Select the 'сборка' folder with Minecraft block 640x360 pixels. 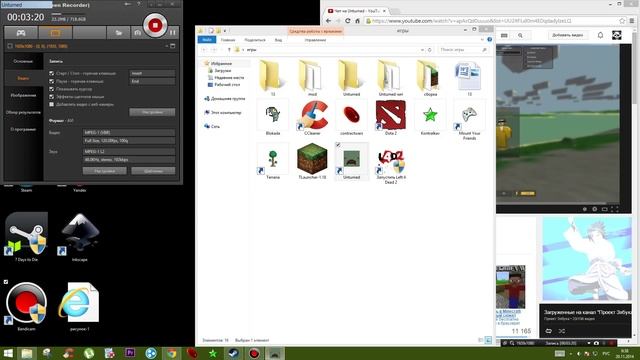pos(430,78)
